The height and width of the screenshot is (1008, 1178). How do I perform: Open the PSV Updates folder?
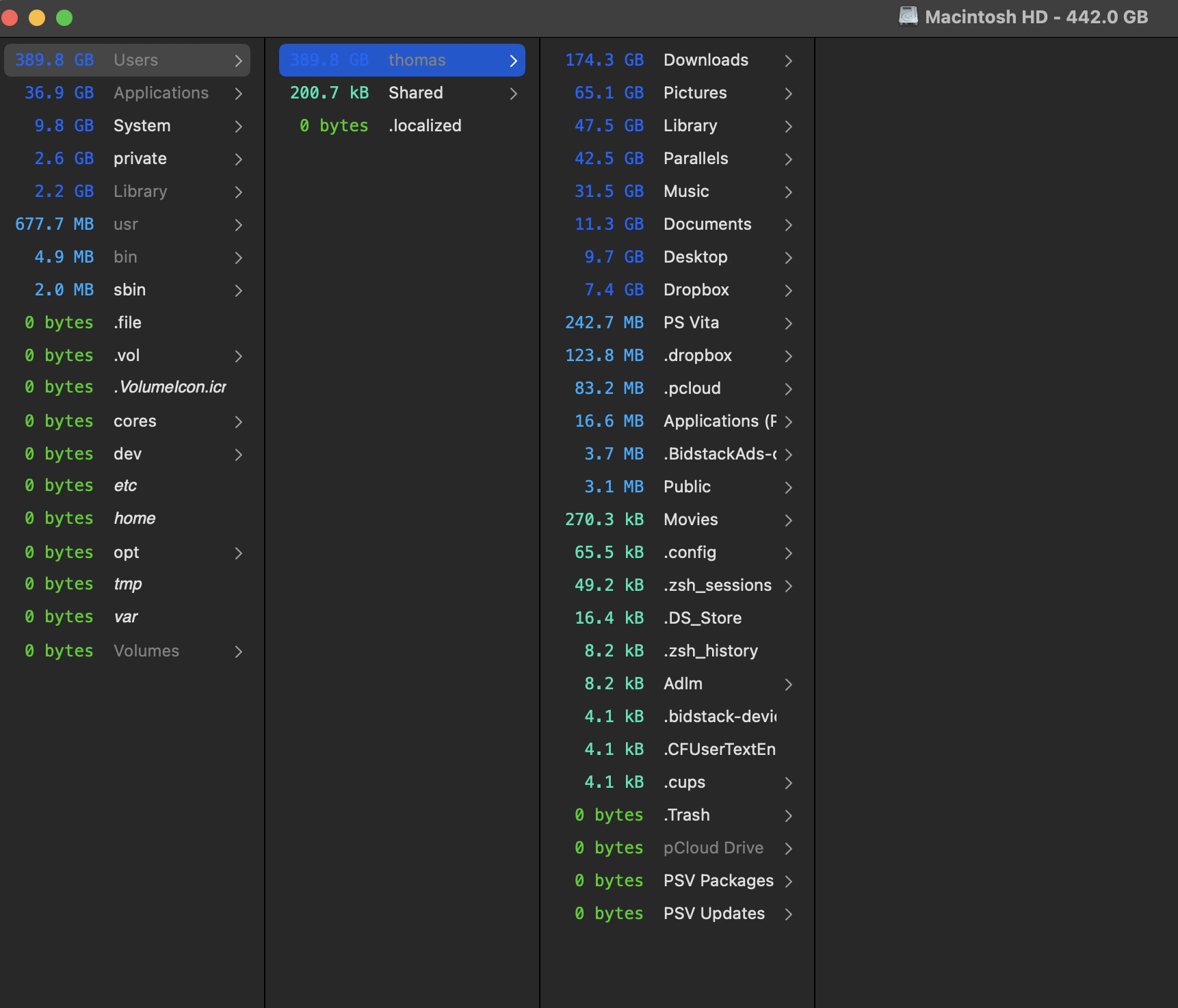pyautogui.click(x=714, y=914)
